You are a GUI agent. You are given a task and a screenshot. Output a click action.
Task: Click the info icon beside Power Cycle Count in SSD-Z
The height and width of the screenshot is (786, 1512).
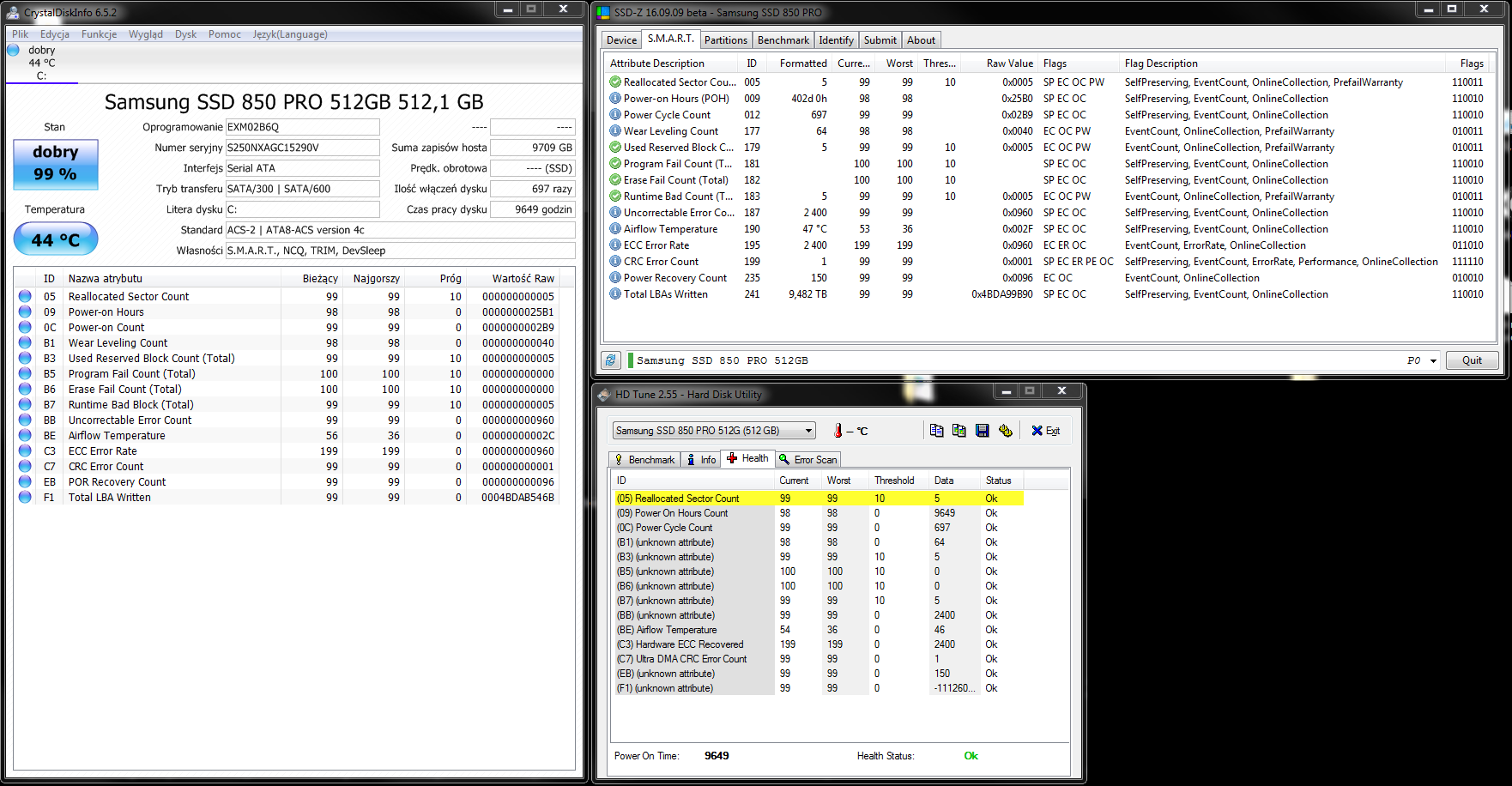pos(615,114)
